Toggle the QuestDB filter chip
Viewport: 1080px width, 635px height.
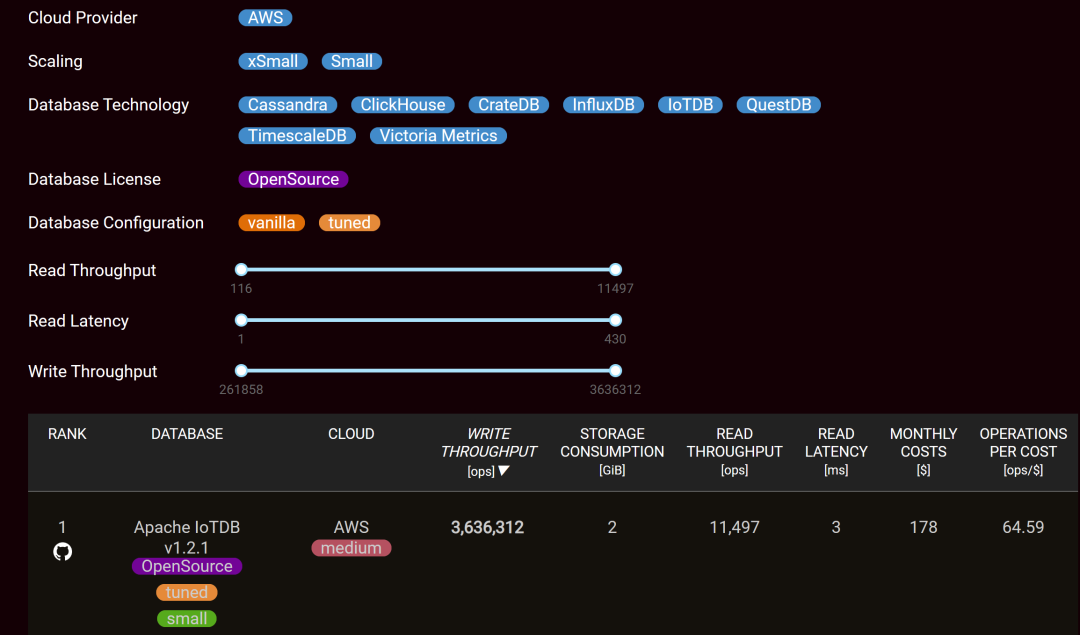pyautogui.click(x=778, y=105)
